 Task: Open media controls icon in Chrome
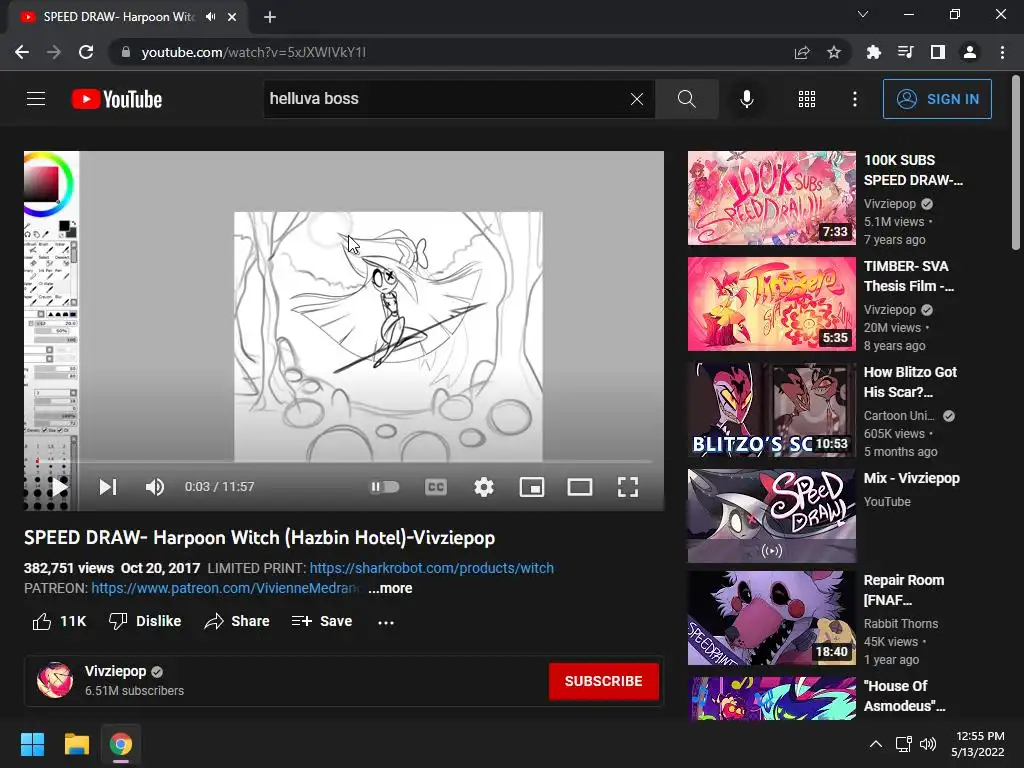905,52
